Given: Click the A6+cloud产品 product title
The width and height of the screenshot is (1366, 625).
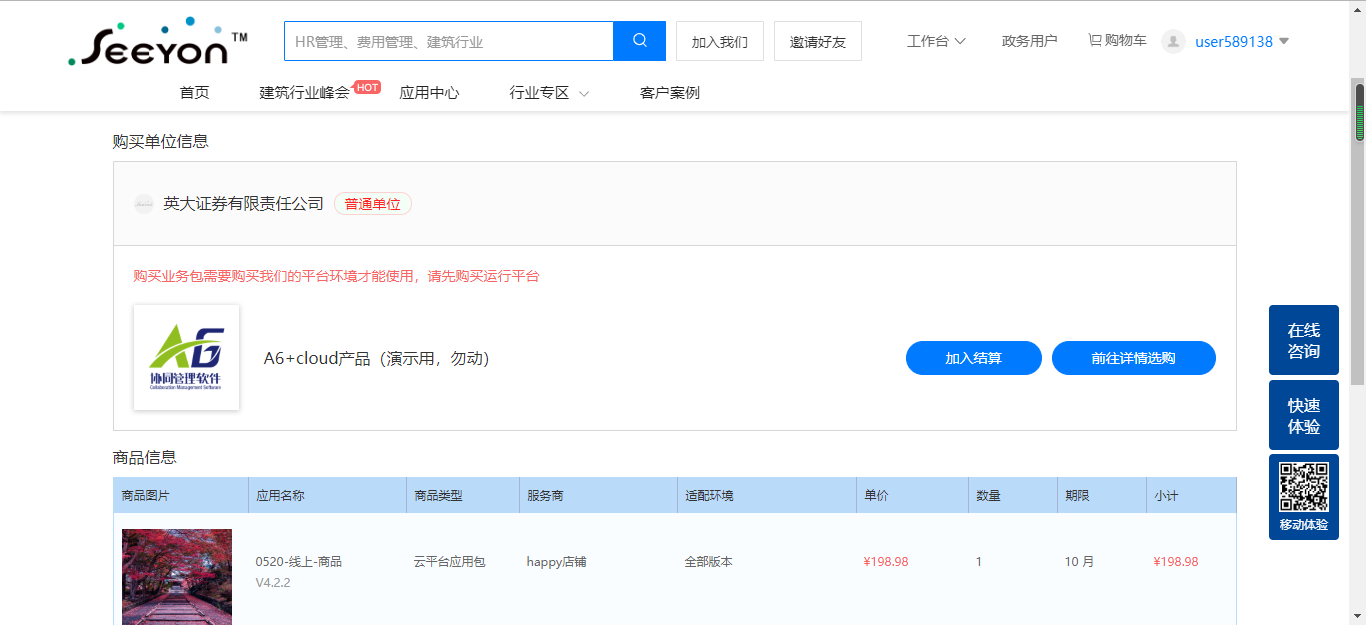Looking at the screenshot, I should (377, 358).
